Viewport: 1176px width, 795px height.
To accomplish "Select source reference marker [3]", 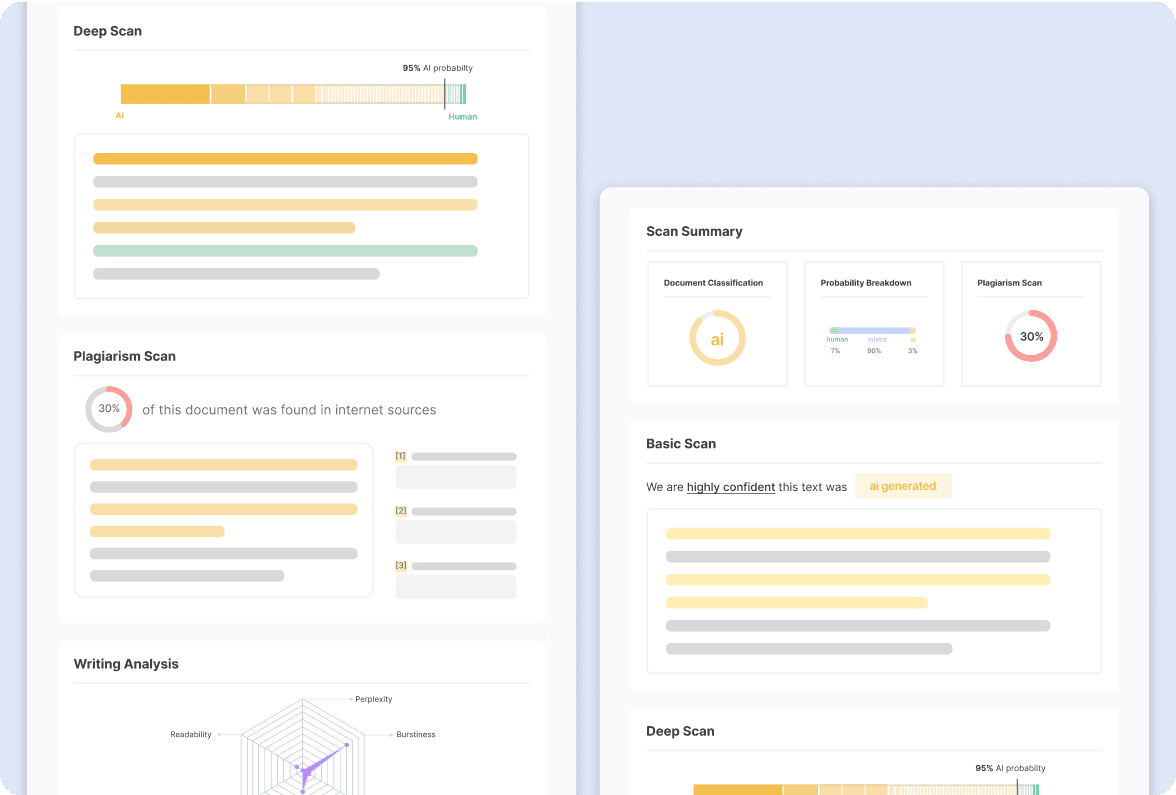I will [400, 566].
